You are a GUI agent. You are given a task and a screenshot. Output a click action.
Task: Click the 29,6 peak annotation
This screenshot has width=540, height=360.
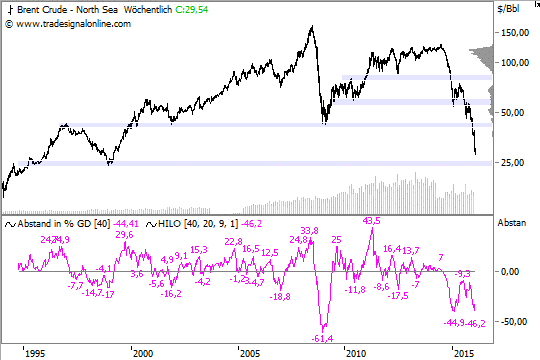[124, 235]
